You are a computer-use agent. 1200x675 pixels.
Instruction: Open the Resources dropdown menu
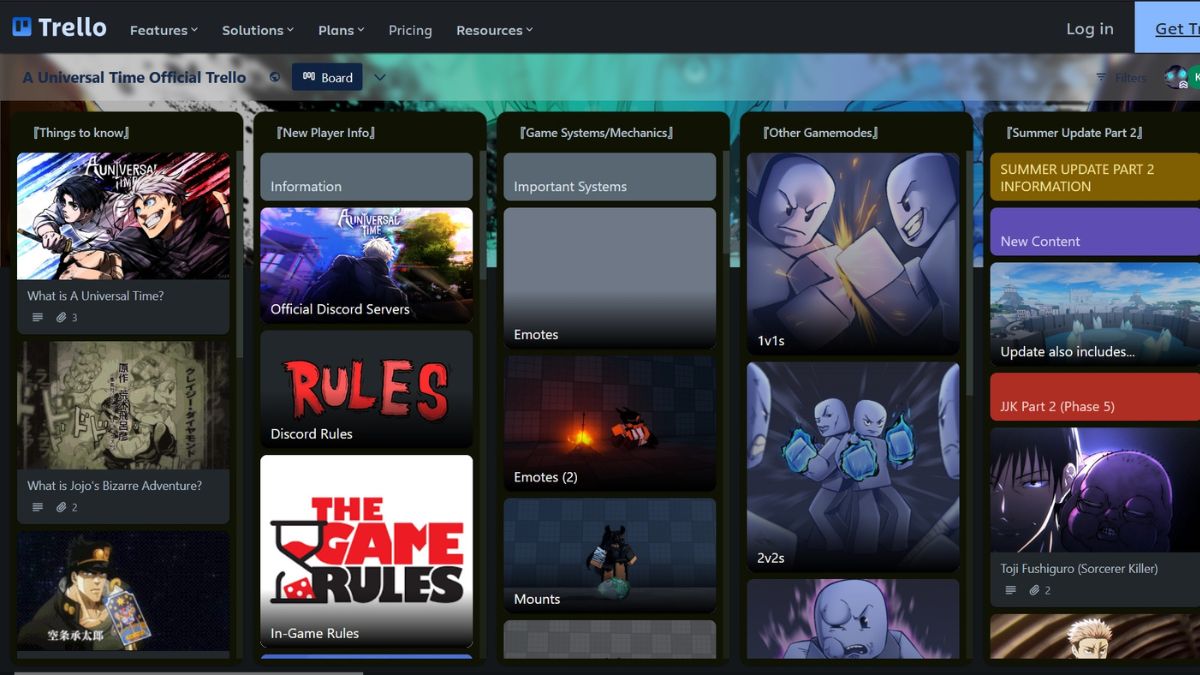coord(494,30)
